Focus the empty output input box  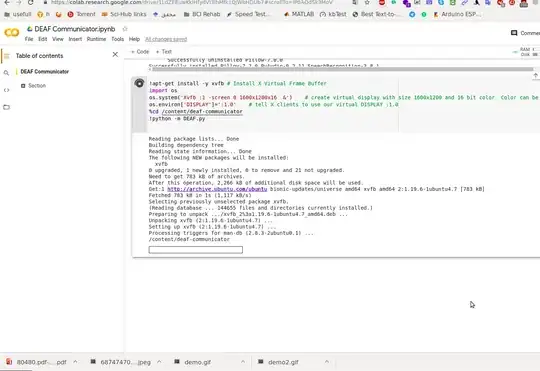[x=196, y=250]
